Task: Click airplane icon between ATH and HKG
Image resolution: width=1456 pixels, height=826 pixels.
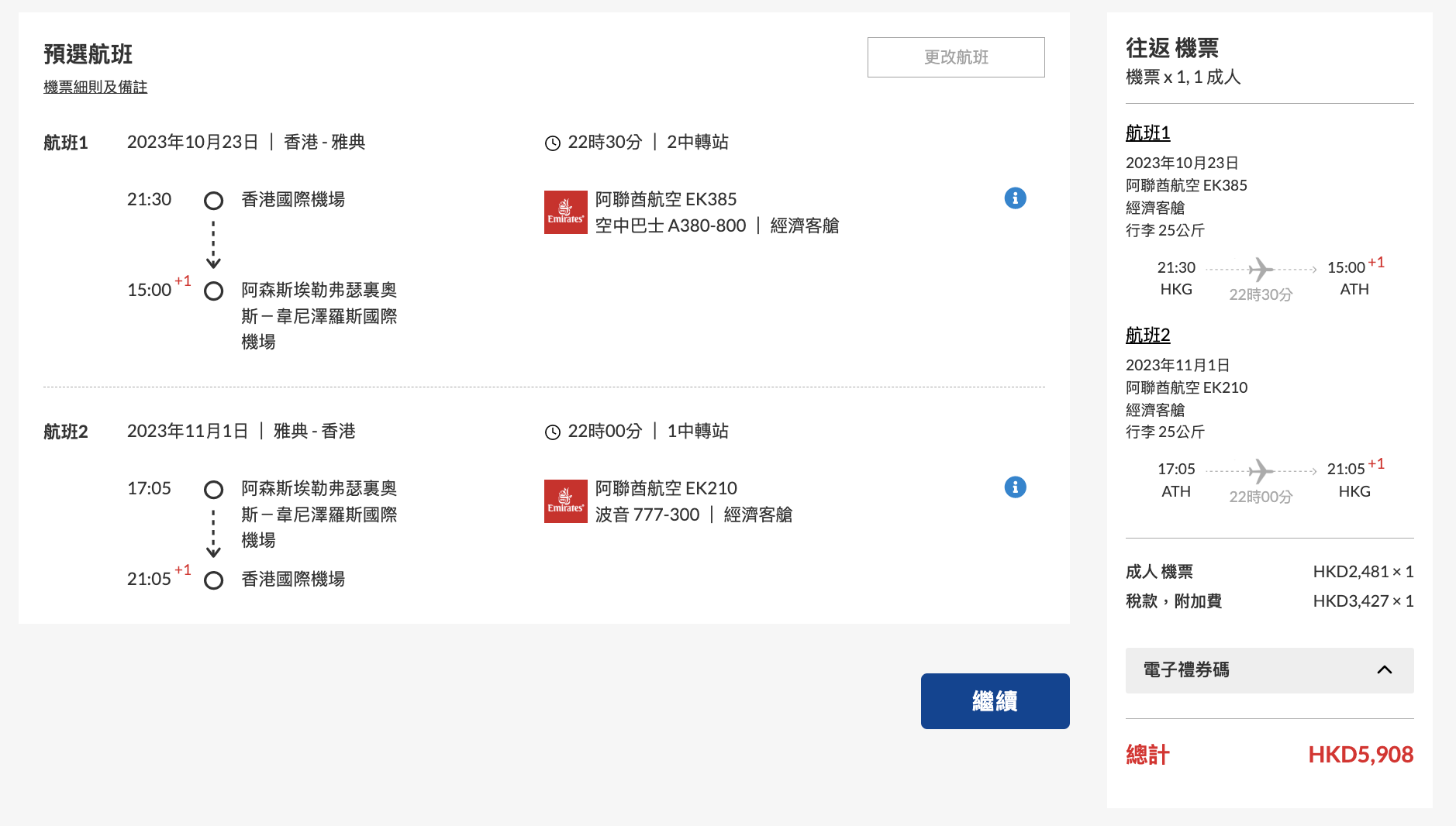Action: pyautogui.click(x=1261, y=471)
